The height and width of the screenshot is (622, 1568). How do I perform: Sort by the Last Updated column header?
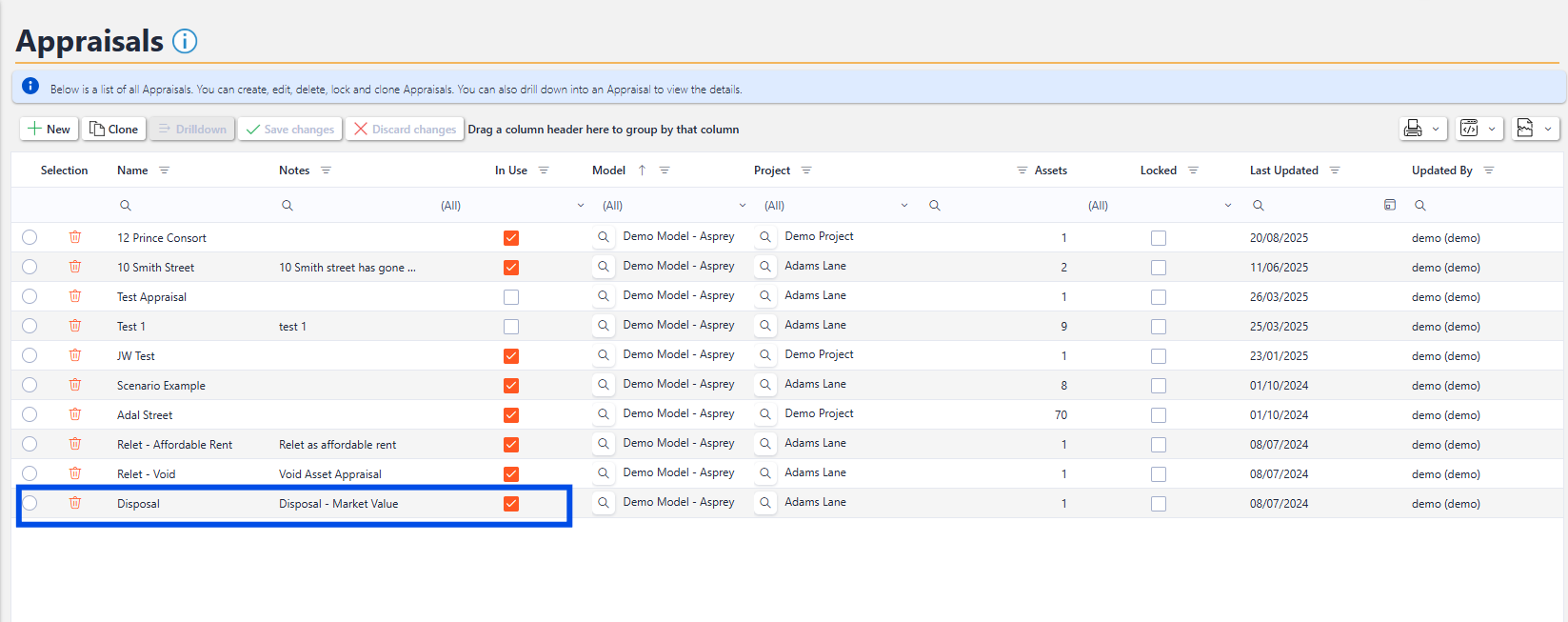click(x=1283, y=171)
